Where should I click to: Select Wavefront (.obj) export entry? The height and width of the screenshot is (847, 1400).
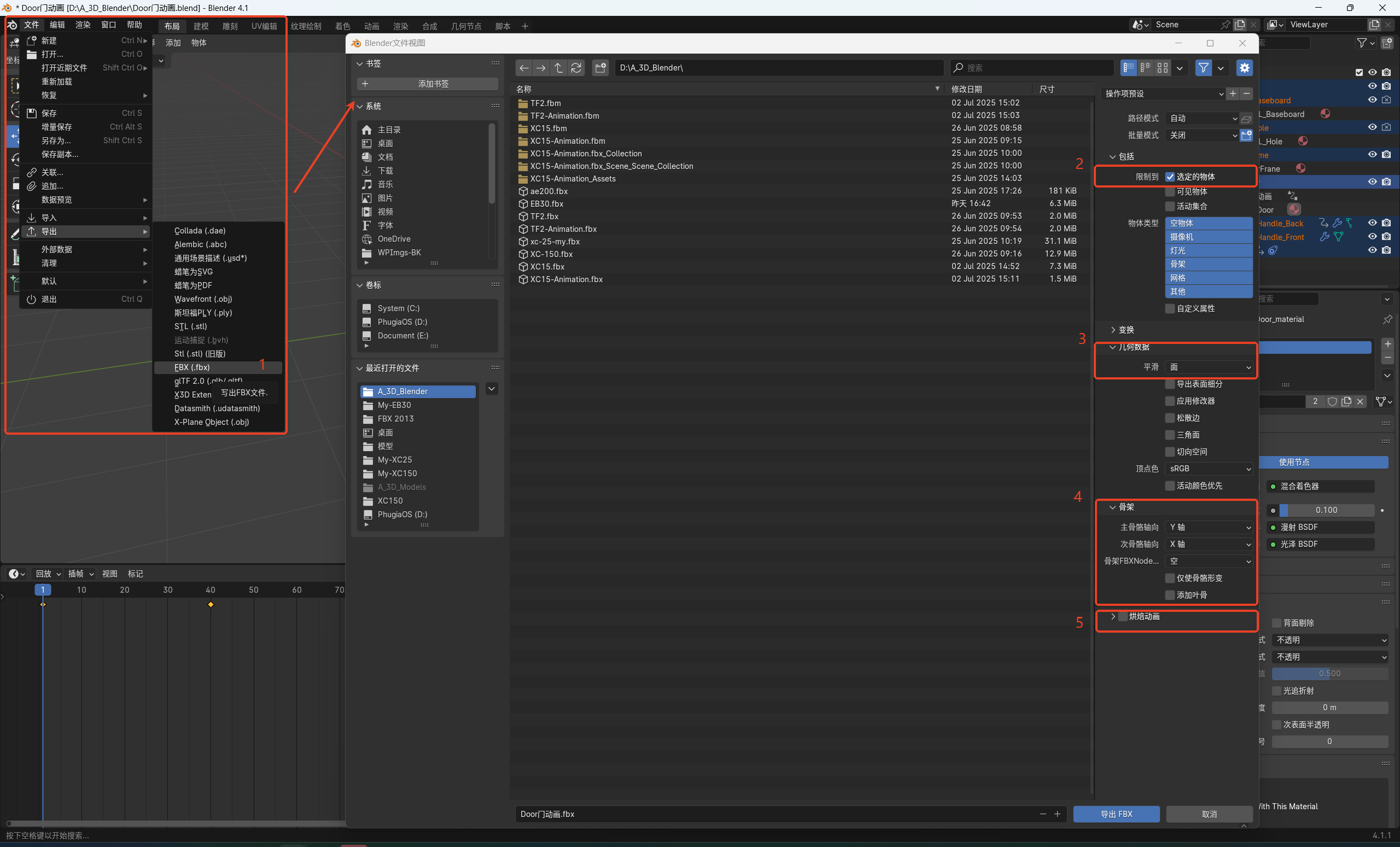coord(218,300)
